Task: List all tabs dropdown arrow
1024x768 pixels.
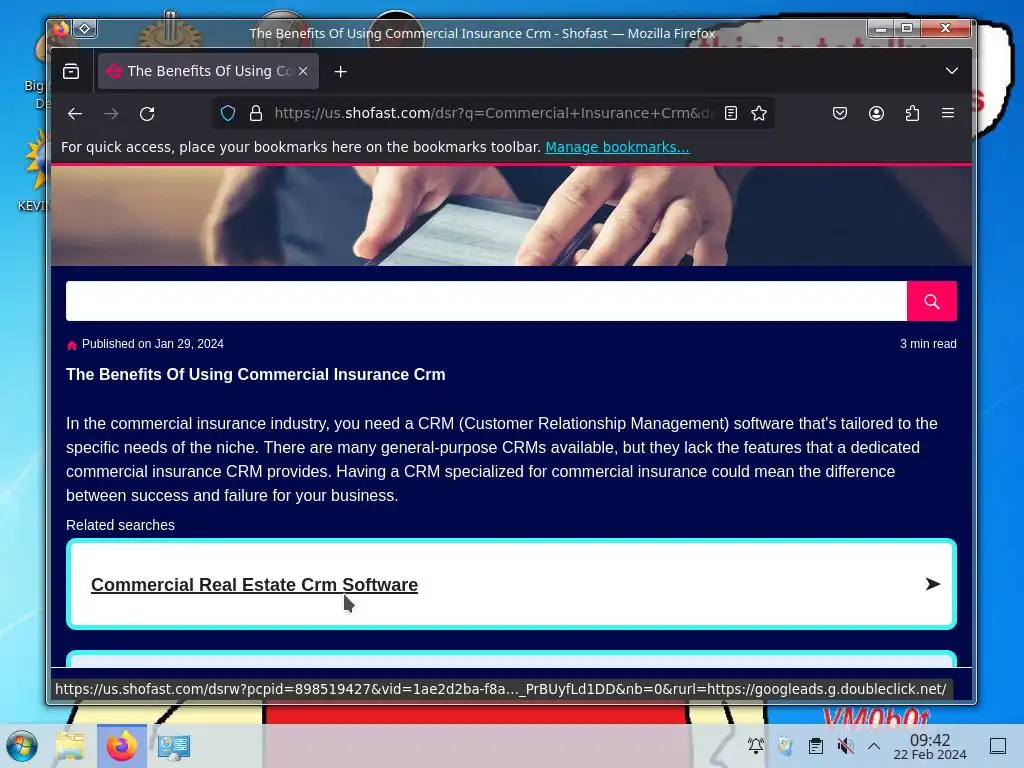Action: (952, 71)
